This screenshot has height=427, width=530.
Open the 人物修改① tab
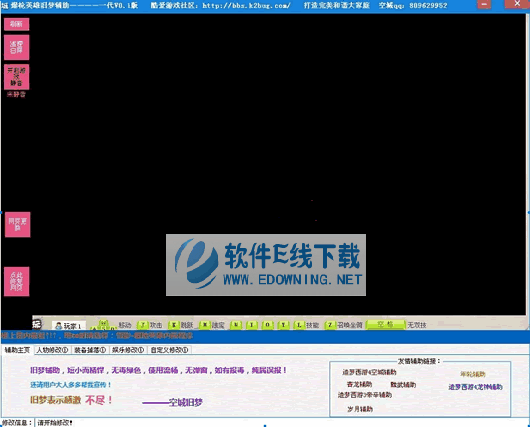[52, 350]
